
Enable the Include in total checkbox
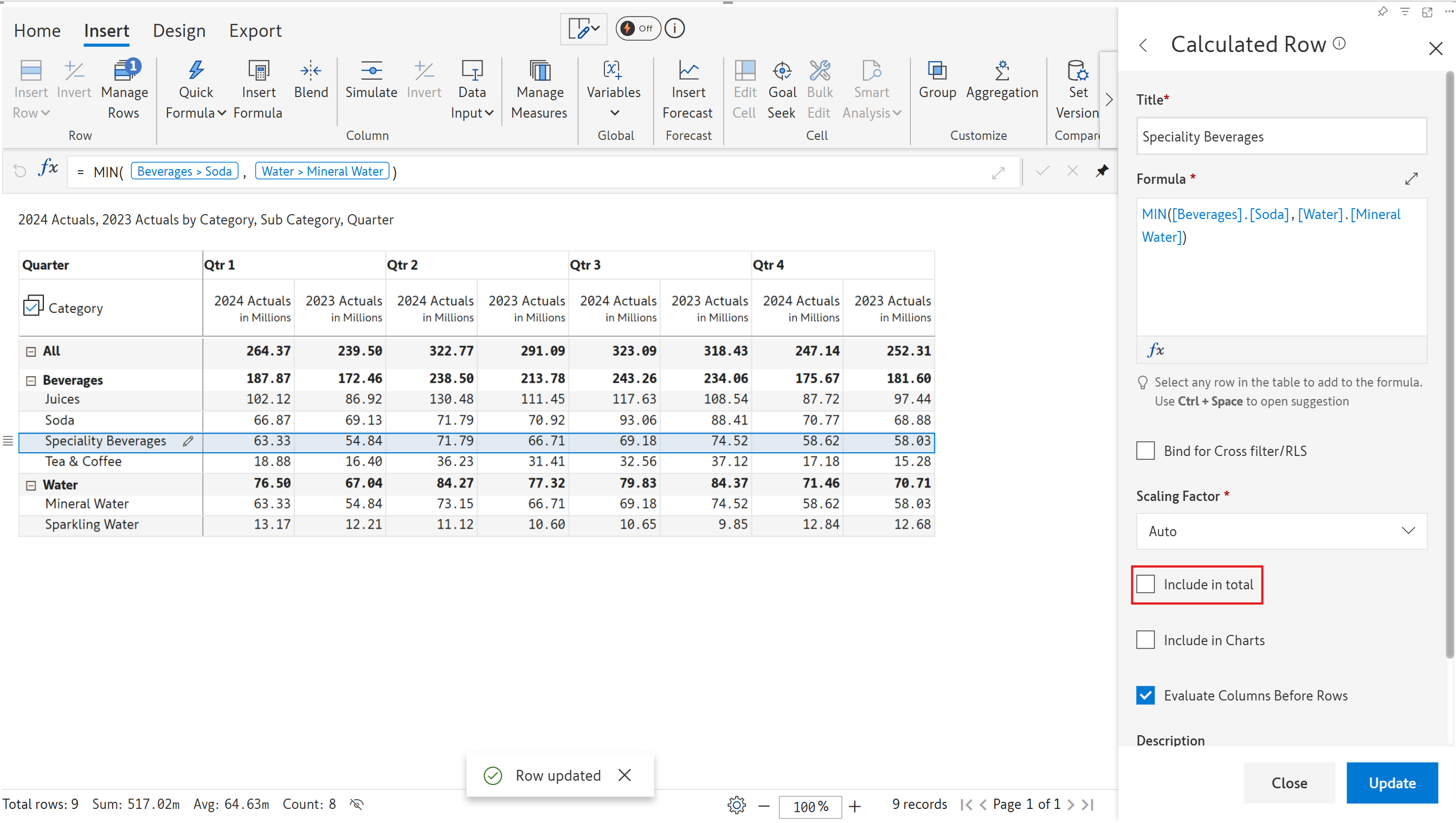pyautogui.click(x=1145, y=584)
